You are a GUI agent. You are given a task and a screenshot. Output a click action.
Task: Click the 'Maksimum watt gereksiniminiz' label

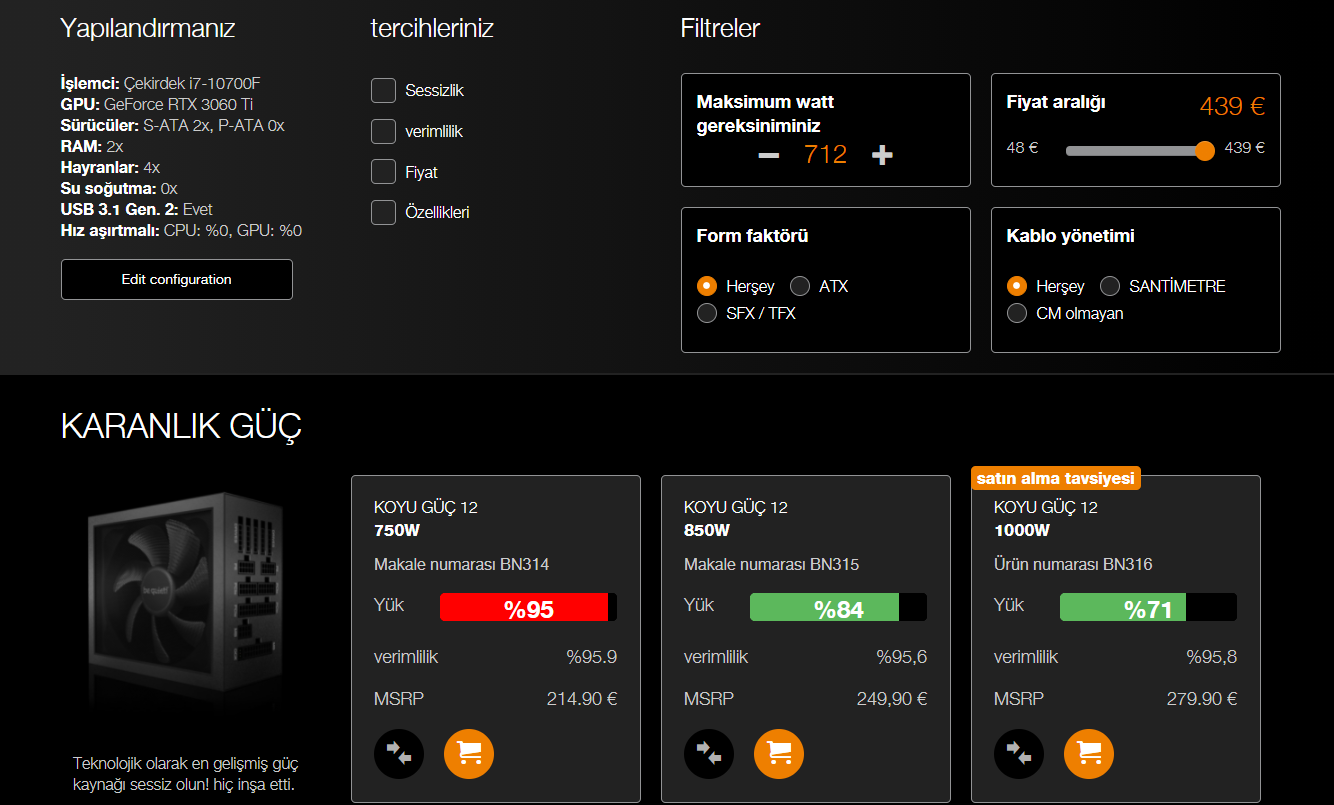point(765,114)
